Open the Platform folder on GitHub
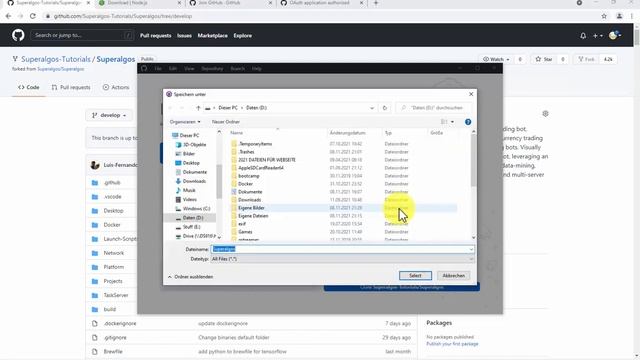Viewport: 640px width, 360px height. (x=113, y=267)
